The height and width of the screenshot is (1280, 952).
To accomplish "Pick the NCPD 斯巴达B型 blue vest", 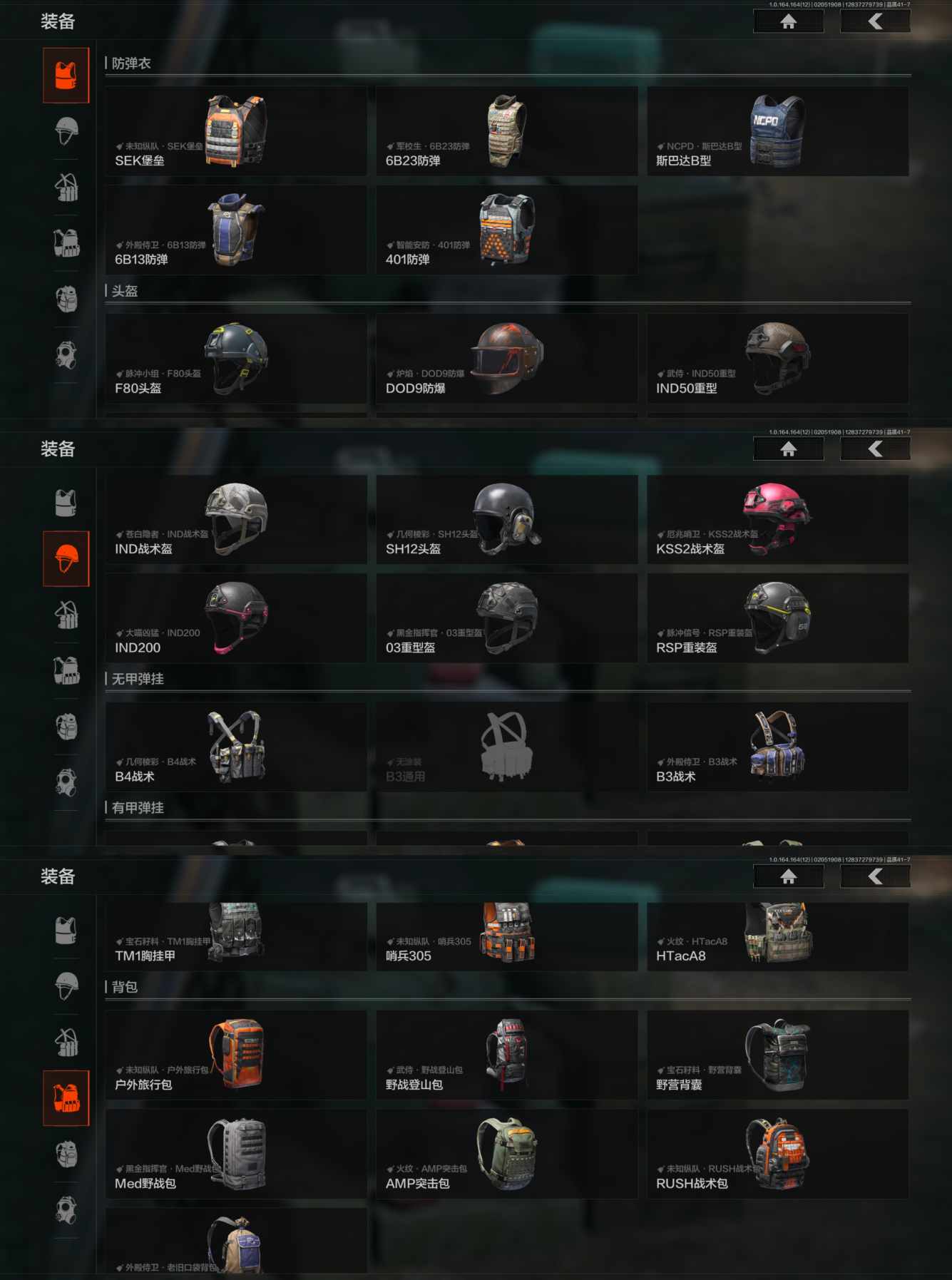I will tap(778, 131).
